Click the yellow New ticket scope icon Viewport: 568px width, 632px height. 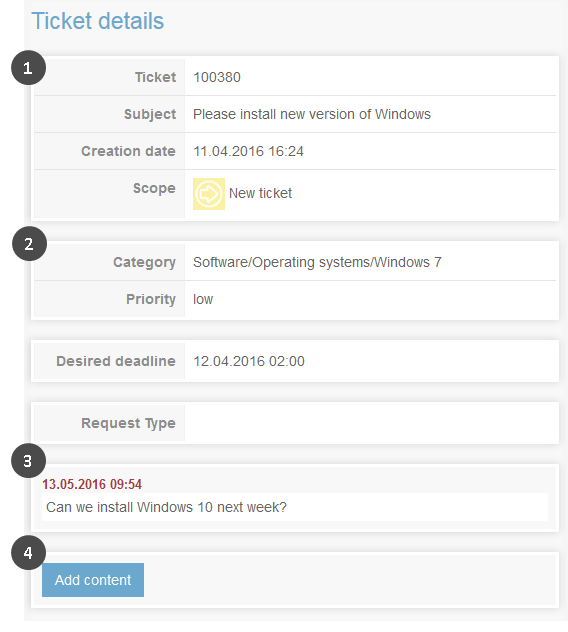[x=209, y=194]
